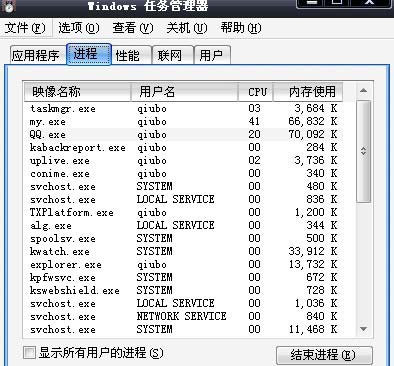Click CPU value 20 for QQ.exe
This screenshot has width=394, height=366.
[x=254, y=134]
